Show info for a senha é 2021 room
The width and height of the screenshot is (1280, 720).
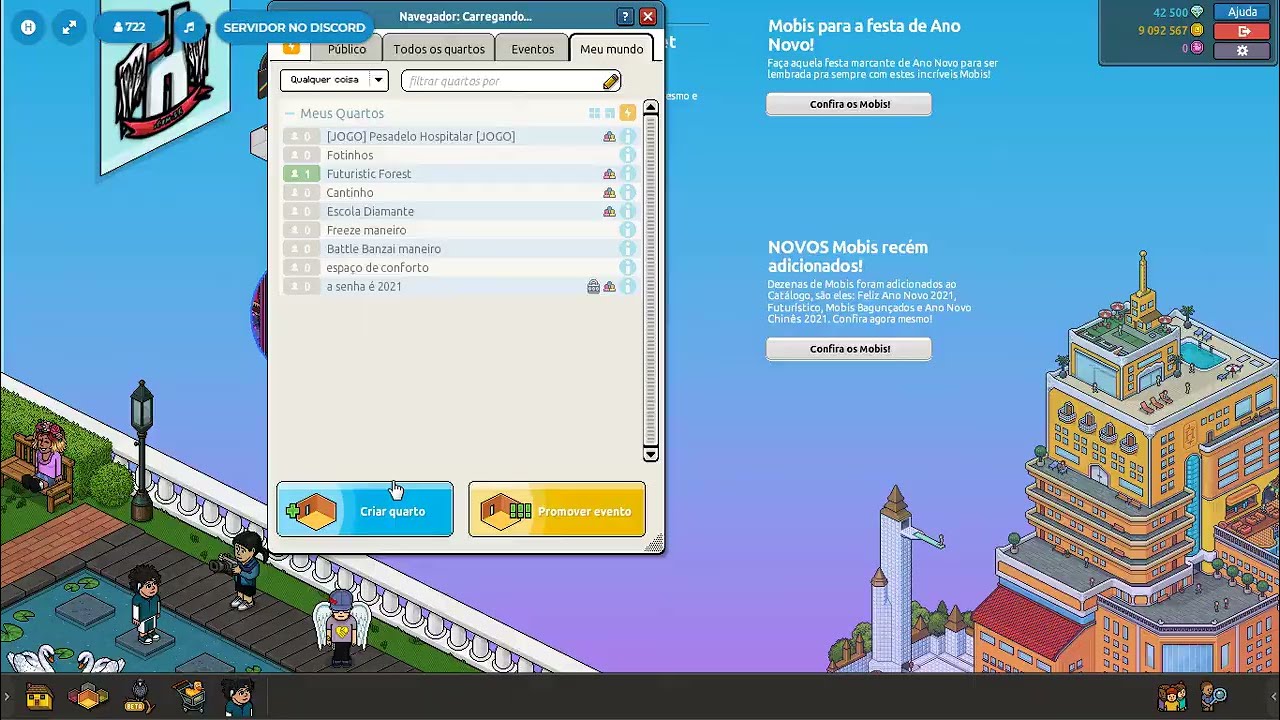pos(628,287)
